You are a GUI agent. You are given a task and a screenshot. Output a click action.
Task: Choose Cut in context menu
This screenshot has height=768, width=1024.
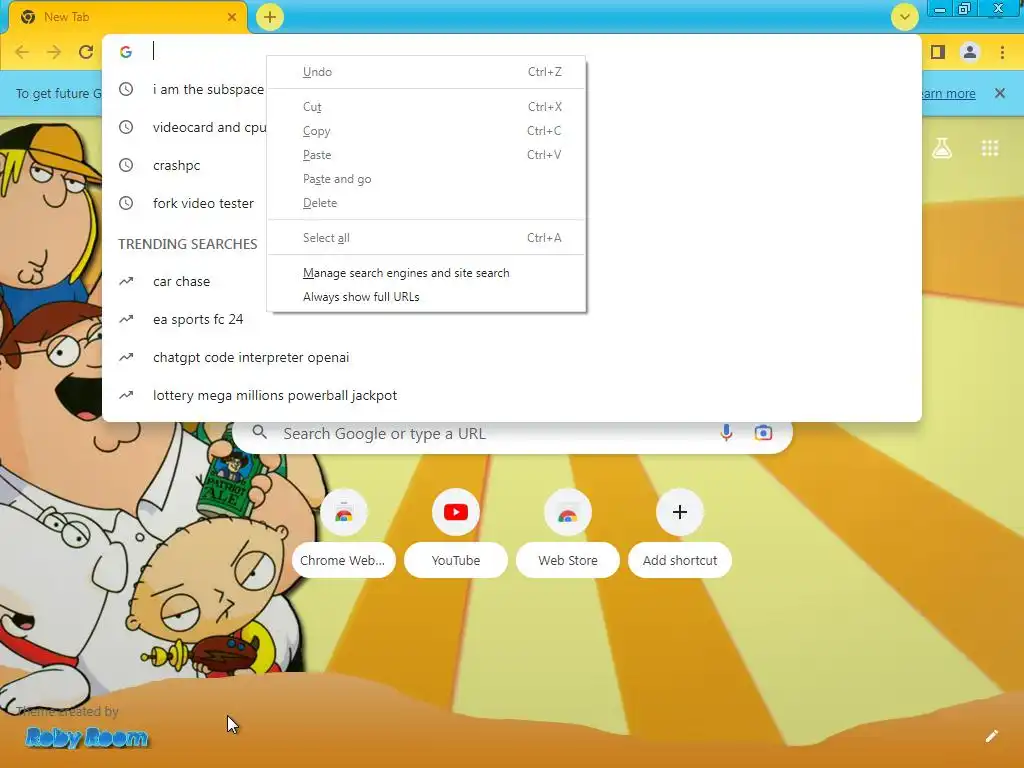coord(426,106)
